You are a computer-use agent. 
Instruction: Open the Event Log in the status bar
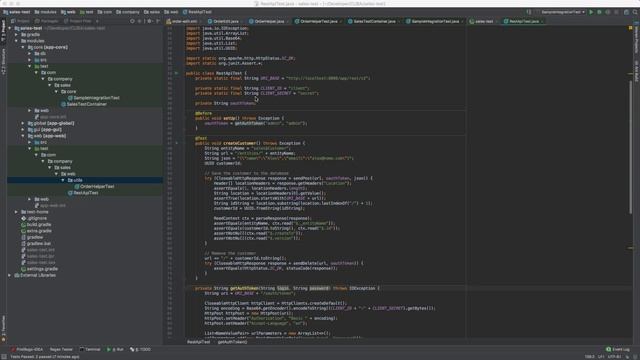(618, 349)
